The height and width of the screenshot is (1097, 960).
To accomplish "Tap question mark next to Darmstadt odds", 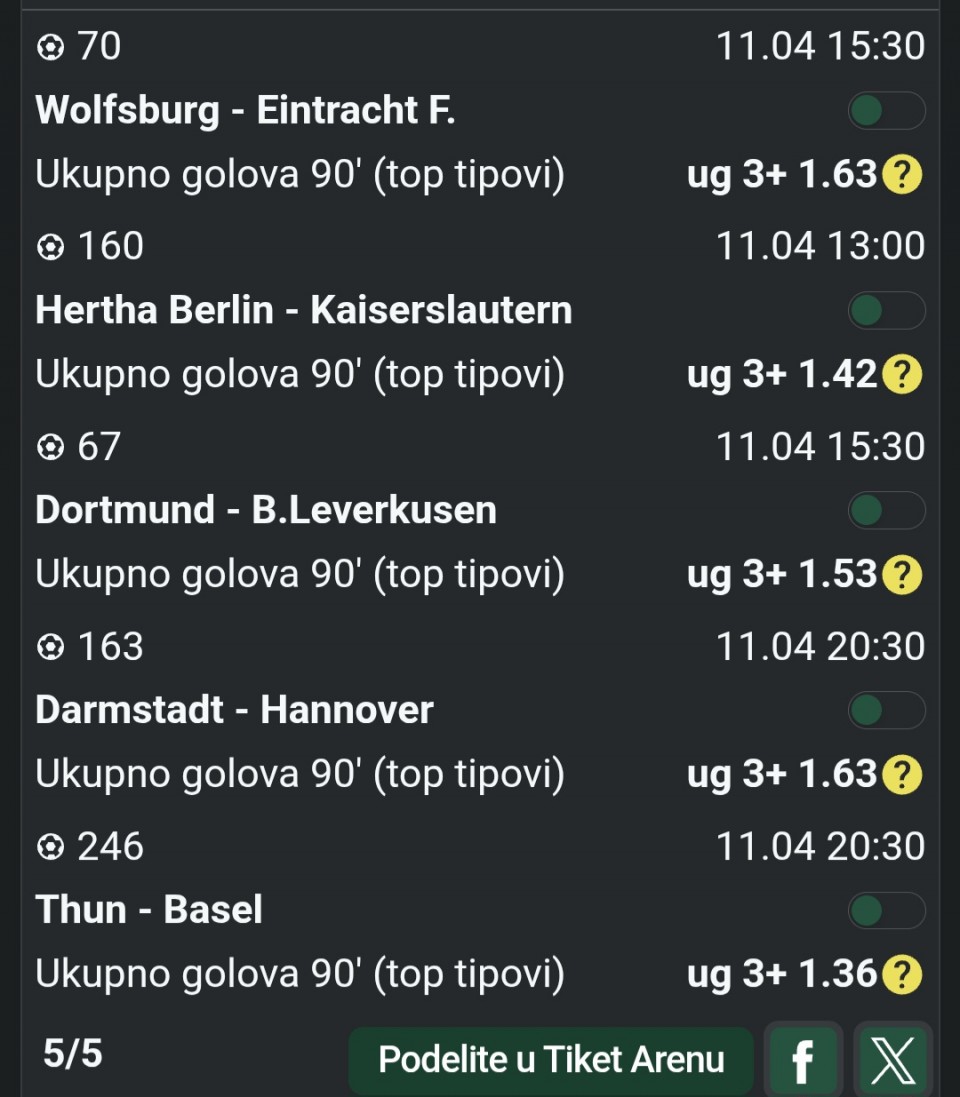I will (902, 776).
